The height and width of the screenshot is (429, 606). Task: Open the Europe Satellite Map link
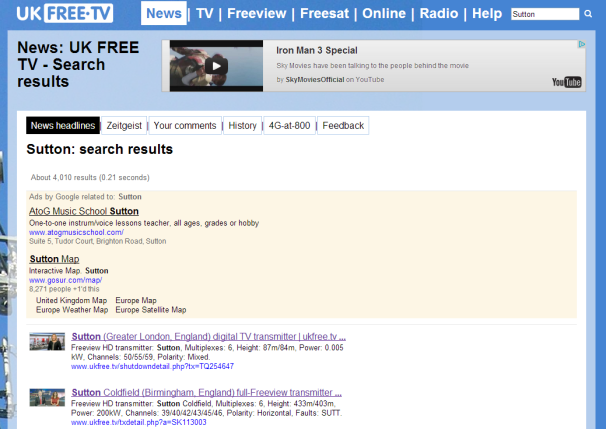point(151,310)
